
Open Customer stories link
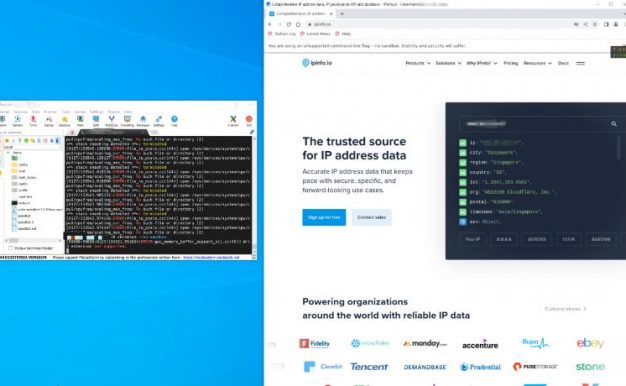(x=565, y=309)
